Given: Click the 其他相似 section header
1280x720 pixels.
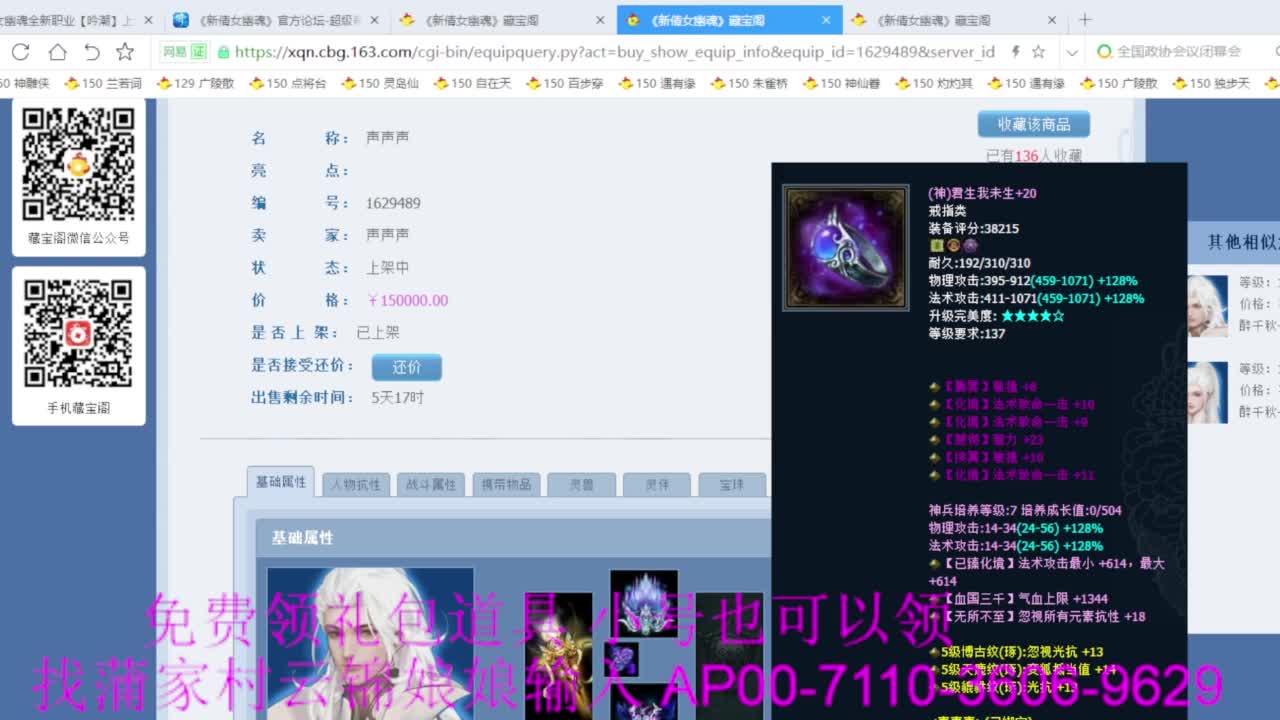Looking at the screenshot, I should click(1243, 242).
